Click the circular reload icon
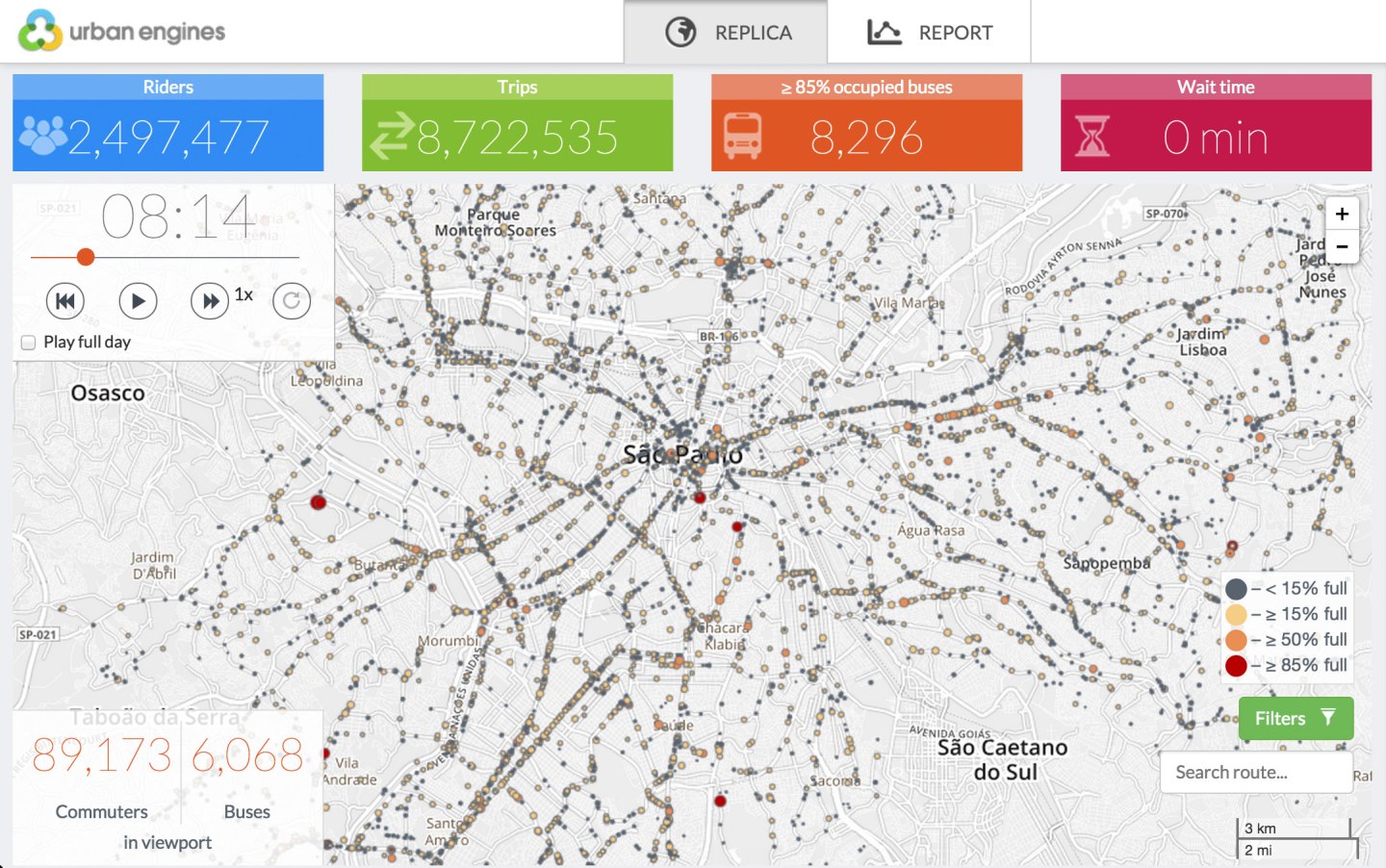The height and width of the screenshot is (868, 1386). coord(292,301)
